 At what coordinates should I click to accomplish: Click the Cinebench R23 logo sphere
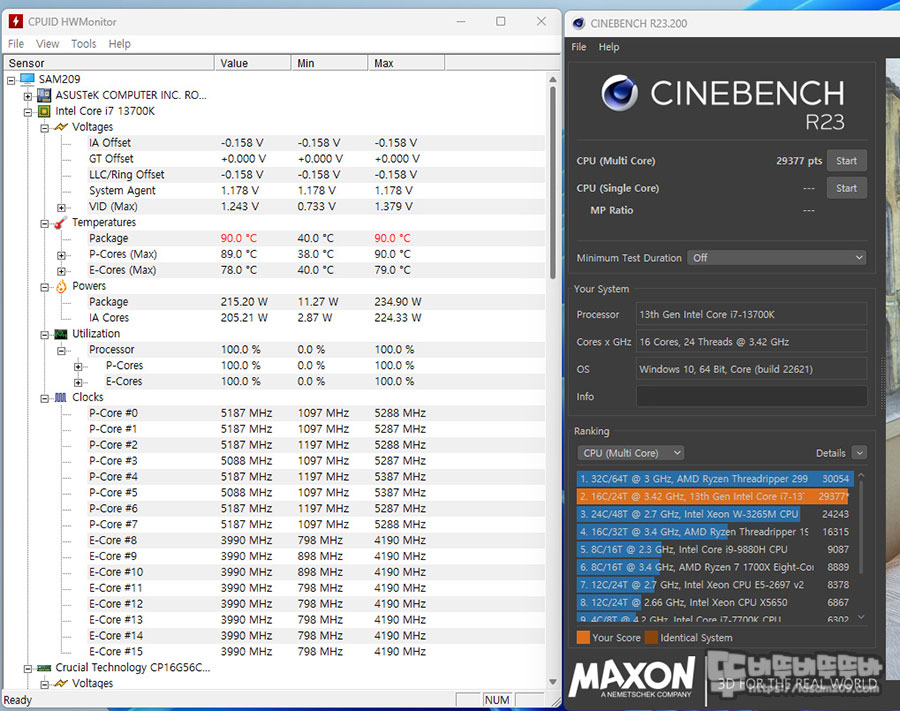point(619,93)
